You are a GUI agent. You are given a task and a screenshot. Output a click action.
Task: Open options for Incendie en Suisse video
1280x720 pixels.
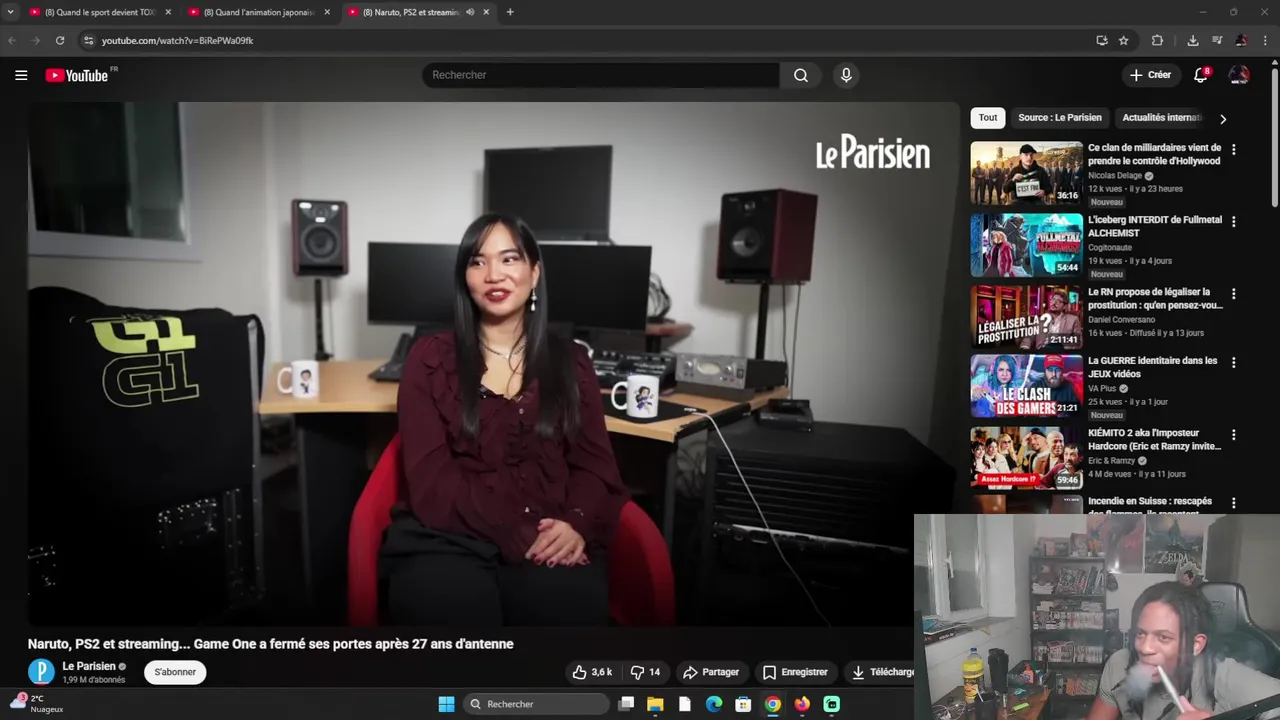(x=1233, y=503)
